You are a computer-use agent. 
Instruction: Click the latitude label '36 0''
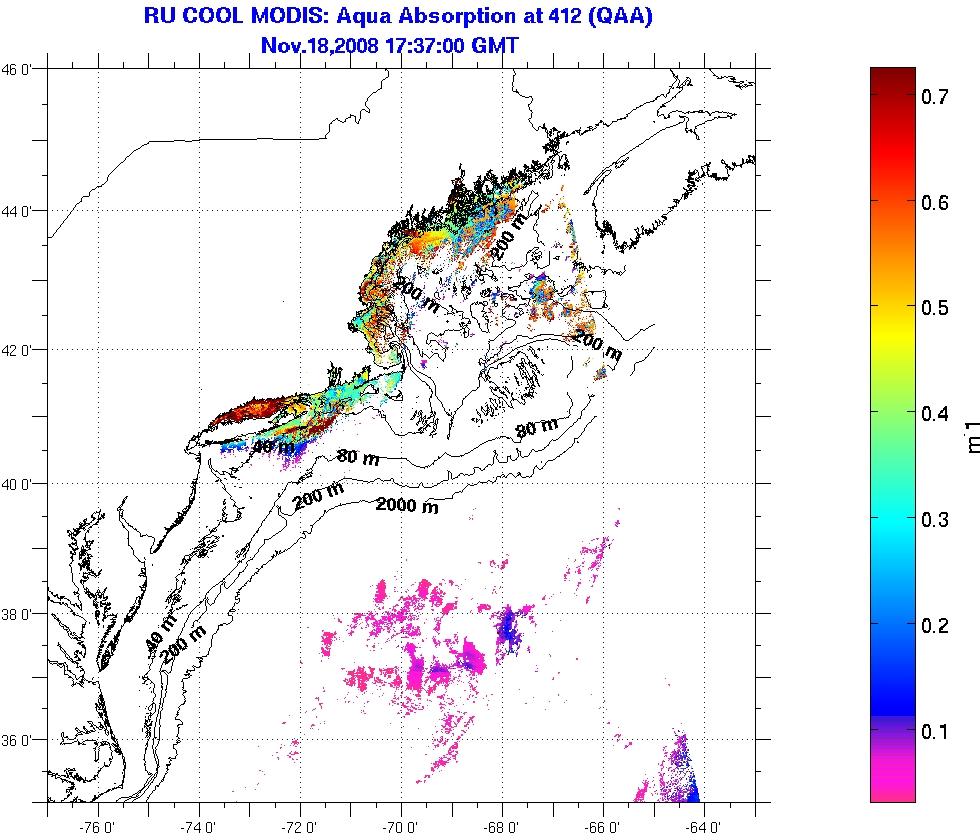(16, 741)
